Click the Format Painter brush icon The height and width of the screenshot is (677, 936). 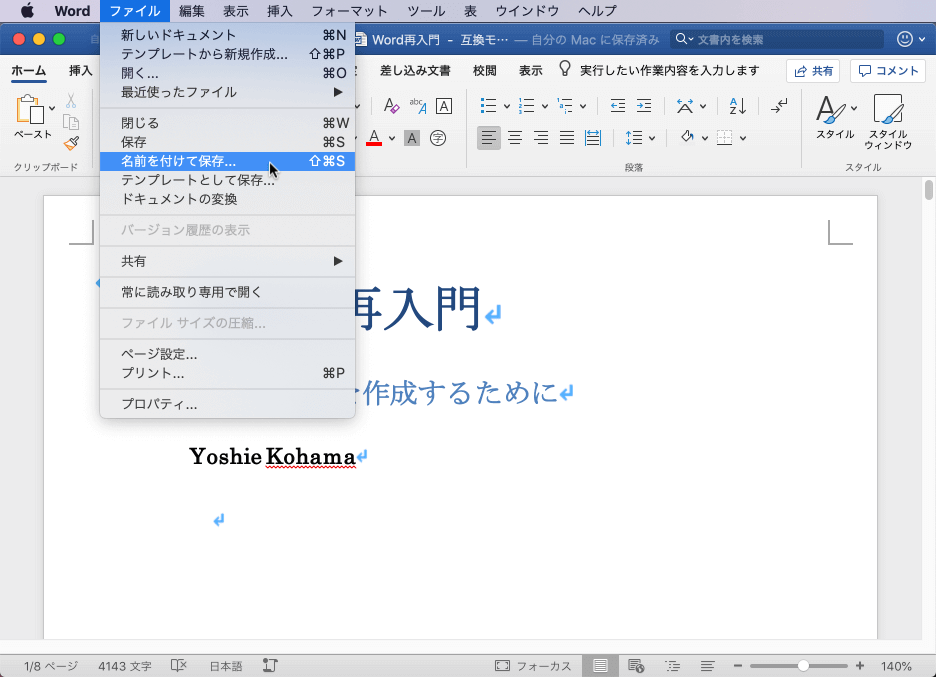pyautogui.click(x=71, y=143)
